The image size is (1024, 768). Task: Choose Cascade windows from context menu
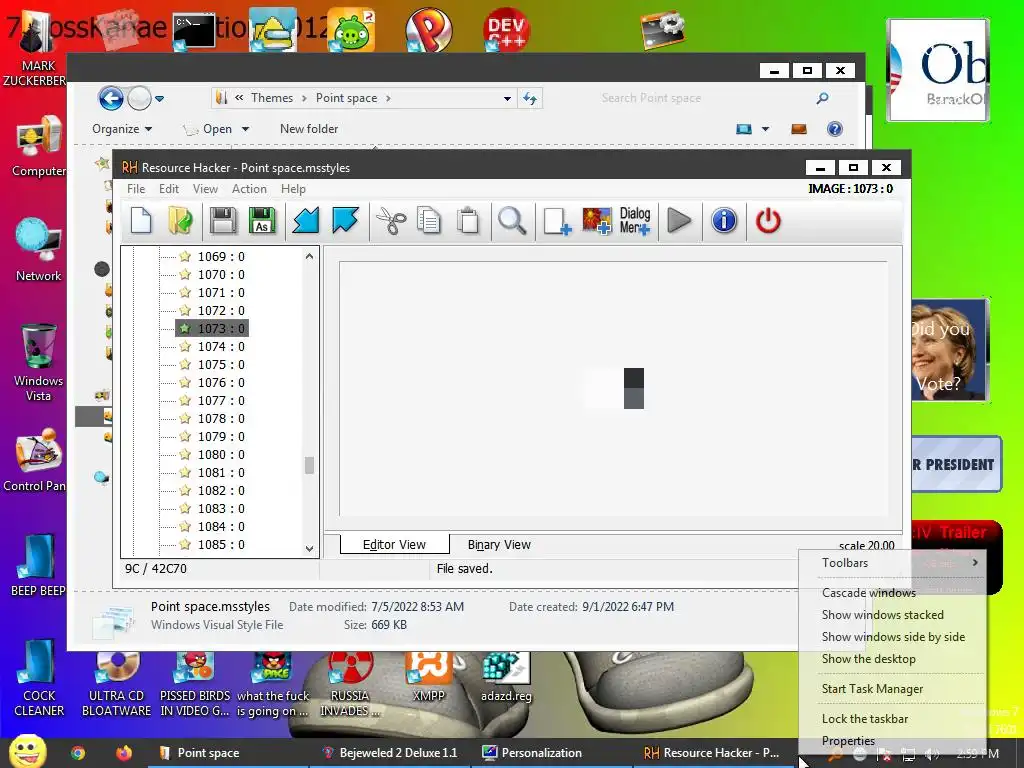869,592
